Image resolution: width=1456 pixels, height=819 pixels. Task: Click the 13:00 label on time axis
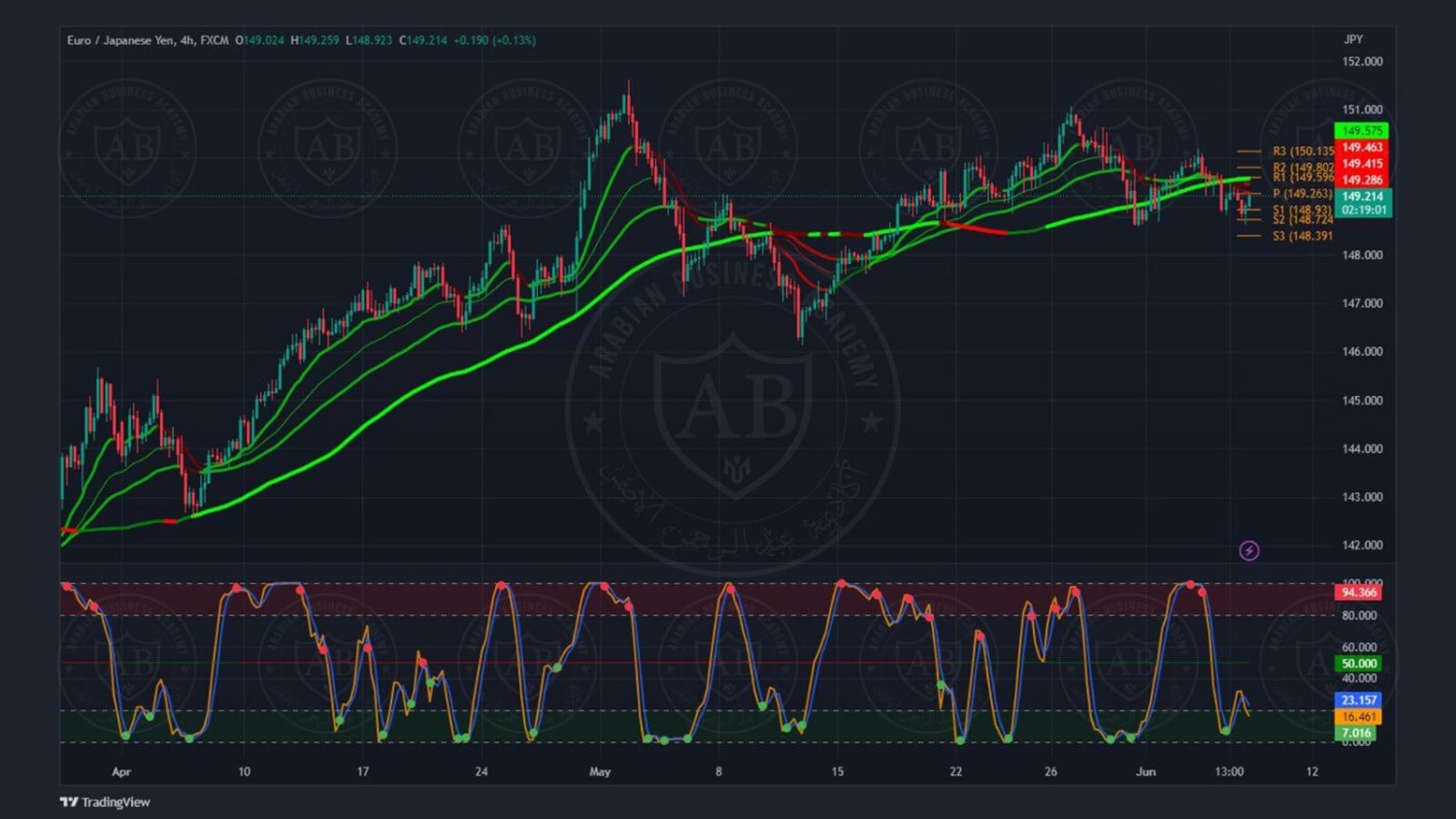1229,772
